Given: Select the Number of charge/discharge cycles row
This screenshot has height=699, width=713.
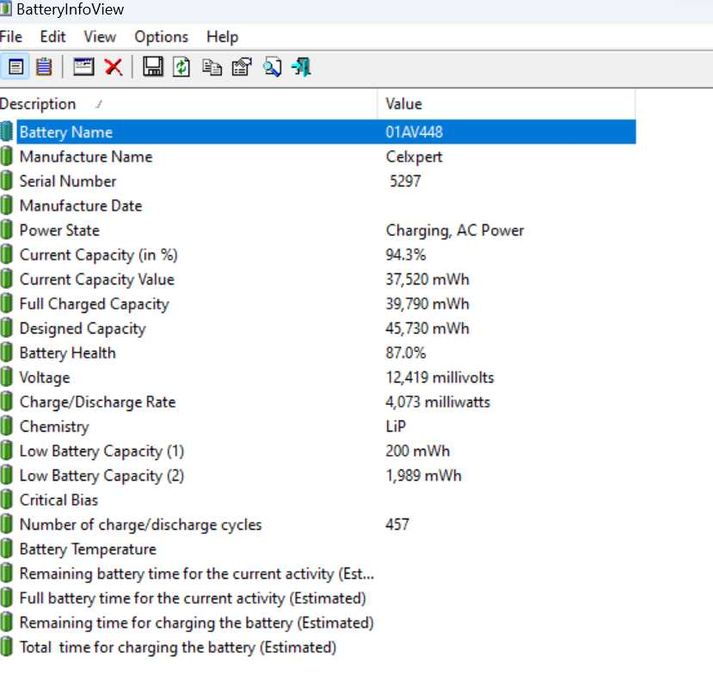Looking at the screenshot, I should click(318, 525).
